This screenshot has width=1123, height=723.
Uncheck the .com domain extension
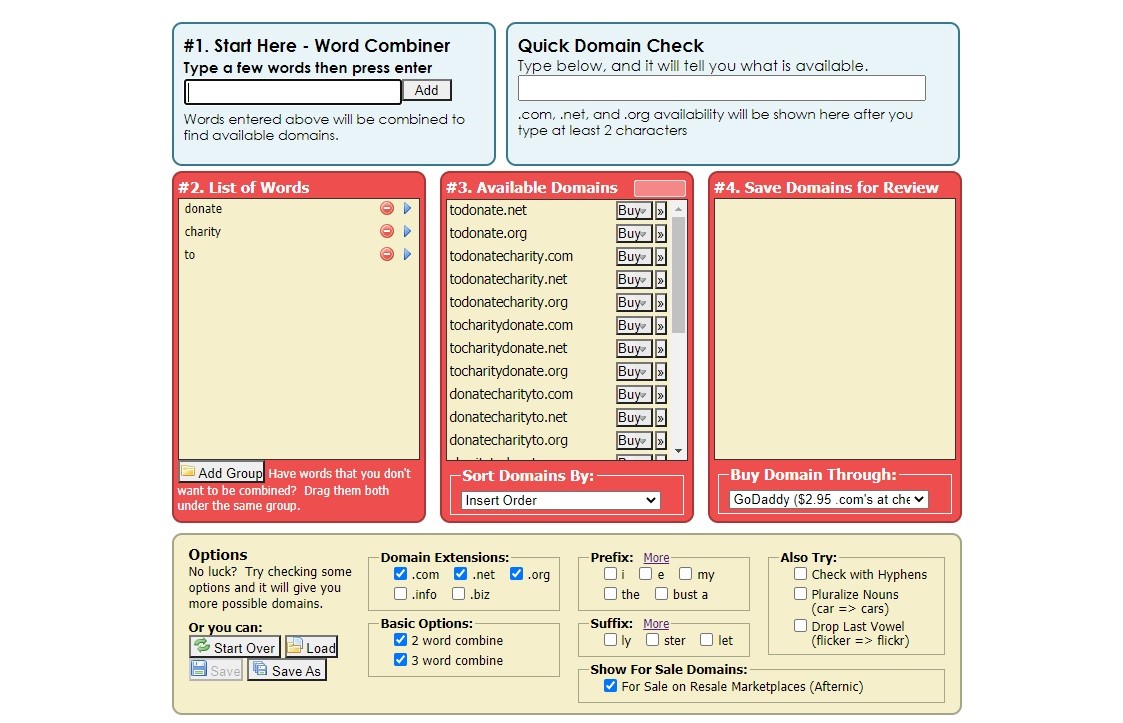click(x=400, y=574)
